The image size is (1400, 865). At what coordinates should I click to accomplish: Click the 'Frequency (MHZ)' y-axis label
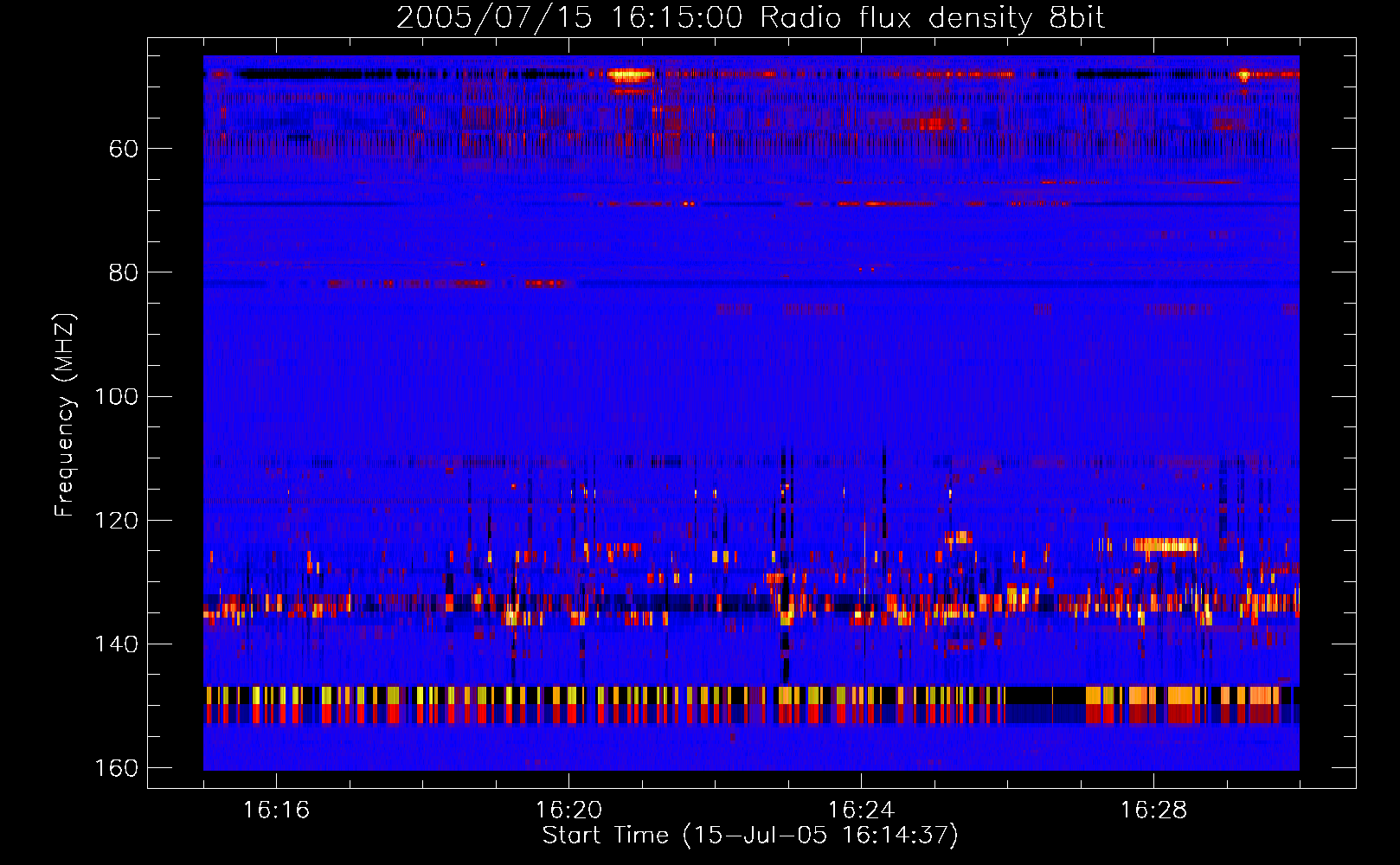tap(66, 415)
